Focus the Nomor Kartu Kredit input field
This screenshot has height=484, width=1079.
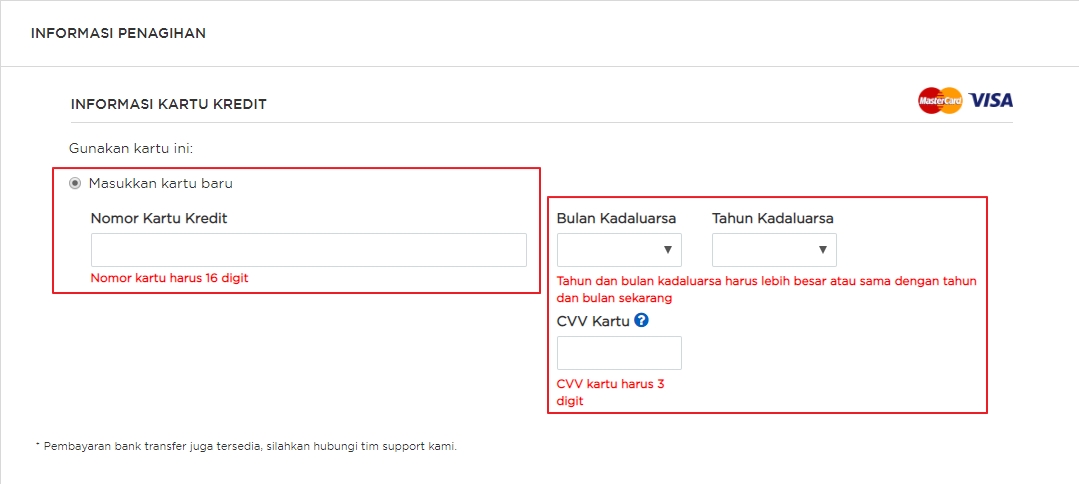coord(308,250)
